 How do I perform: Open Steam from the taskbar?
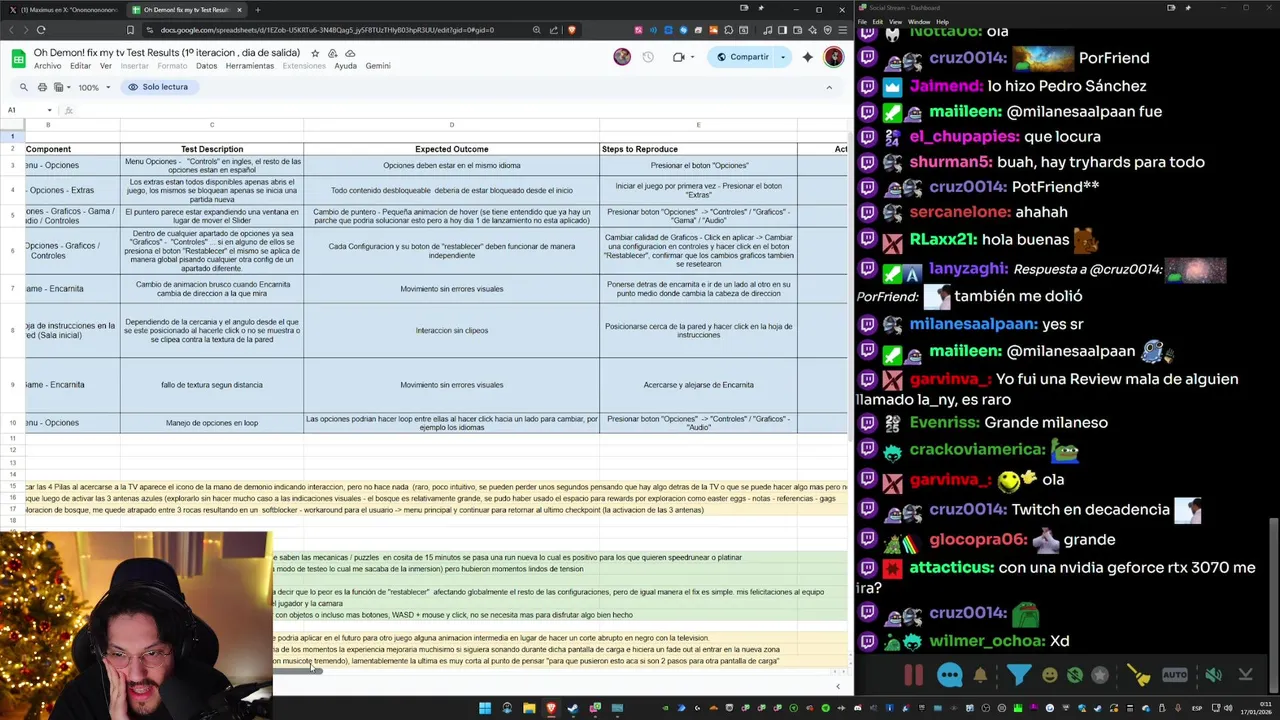573,709
